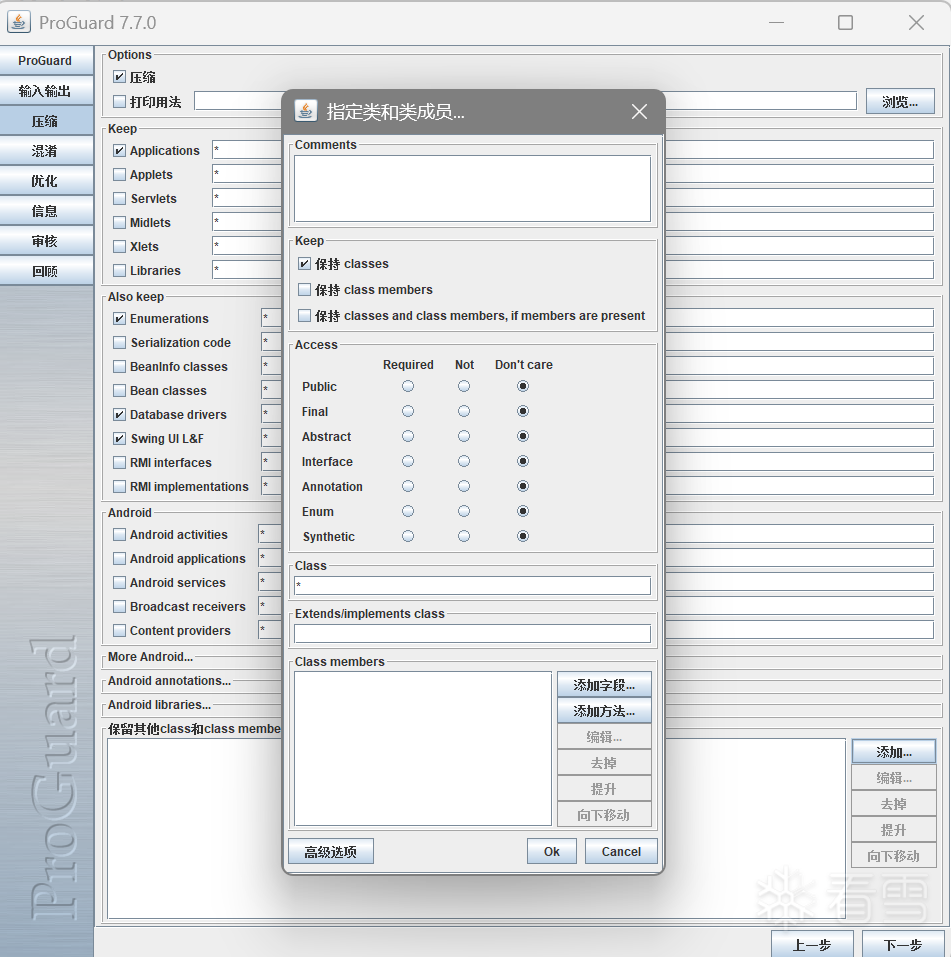Click the 添加字段 button
The image size is (951, 957).
point(604,685)
